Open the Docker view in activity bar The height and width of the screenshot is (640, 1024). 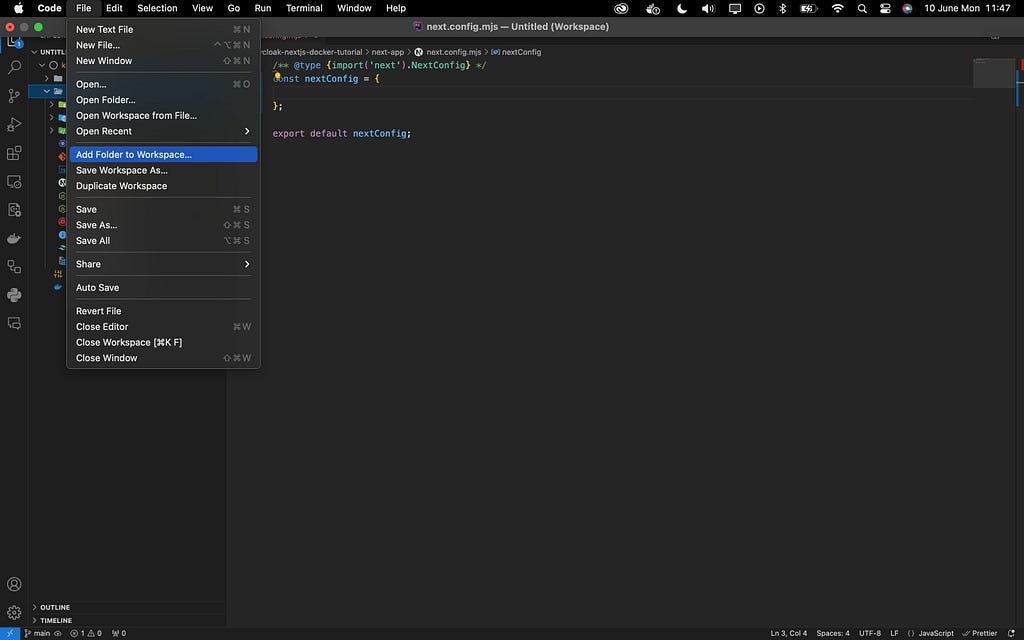tap(14, 238)
